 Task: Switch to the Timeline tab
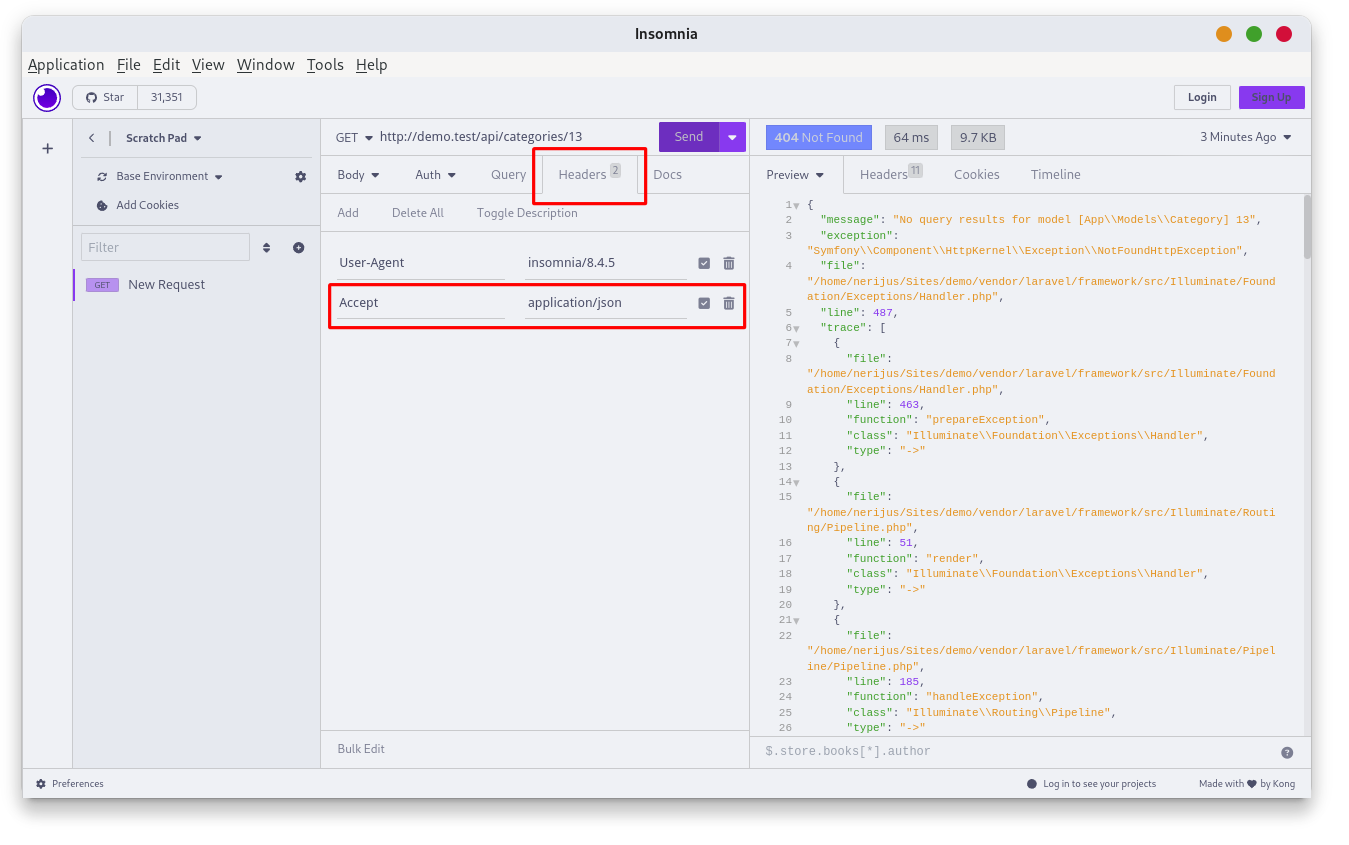click(1056, 174)
